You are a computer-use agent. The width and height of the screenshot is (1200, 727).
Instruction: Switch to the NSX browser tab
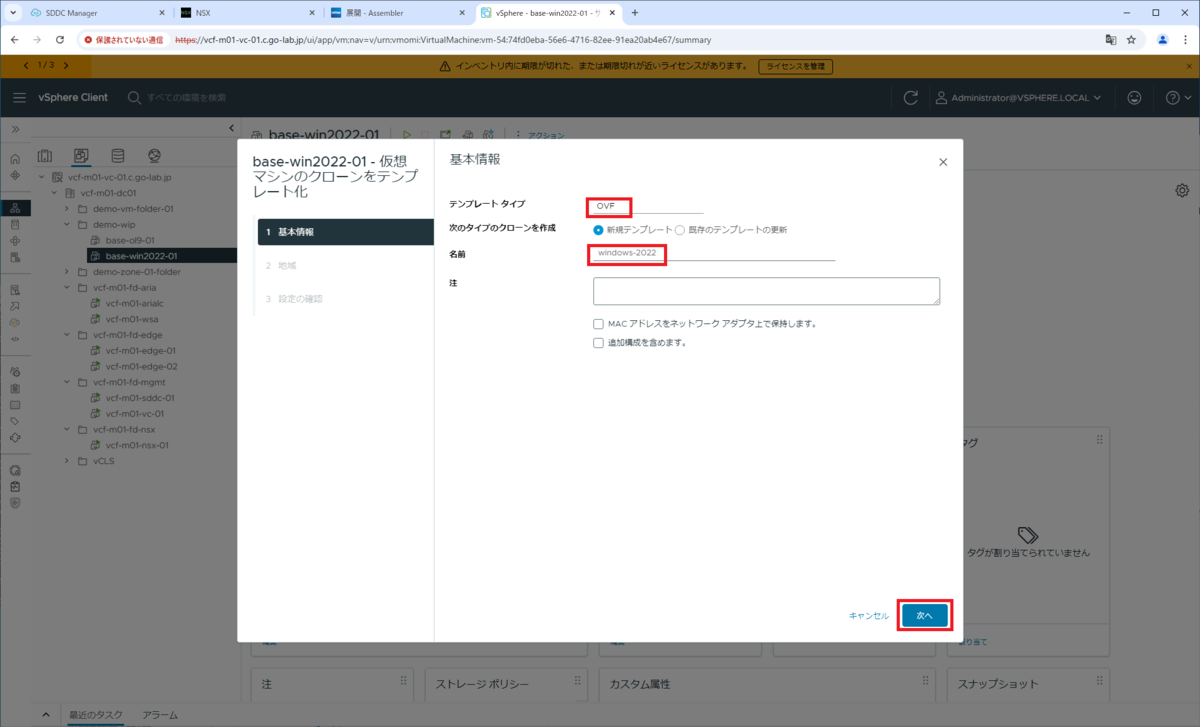[247, 13]
